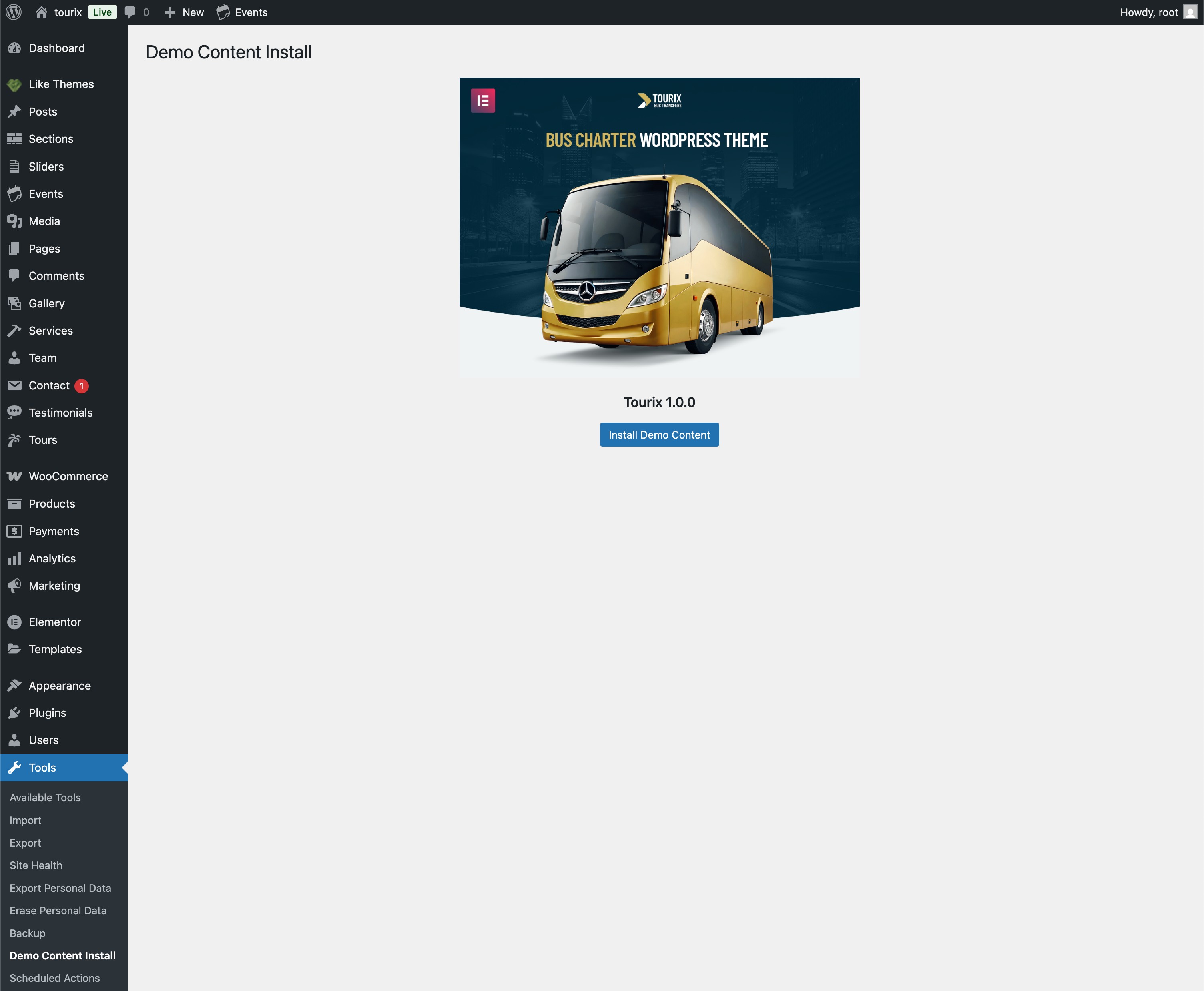
Task: Click the Live status badge
Action: (x=103, y=12)
